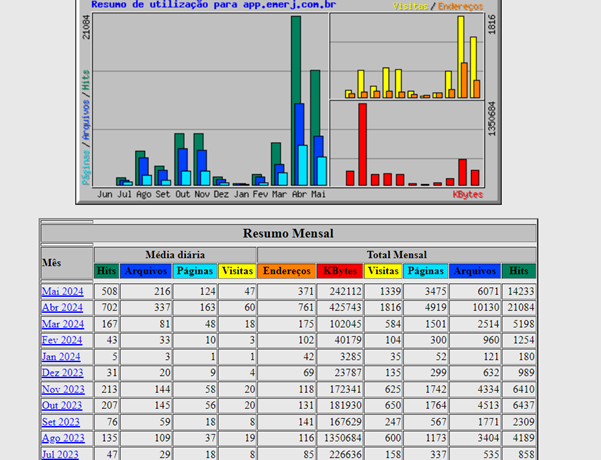Open the Jul 2023 monthly report link
Viewport: 601px width, 460px height.
(60, 454)
